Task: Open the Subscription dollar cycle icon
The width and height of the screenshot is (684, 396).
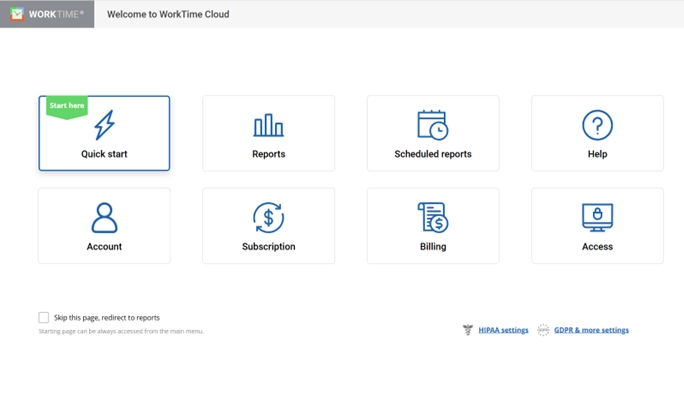Action: tap(269, 218)
